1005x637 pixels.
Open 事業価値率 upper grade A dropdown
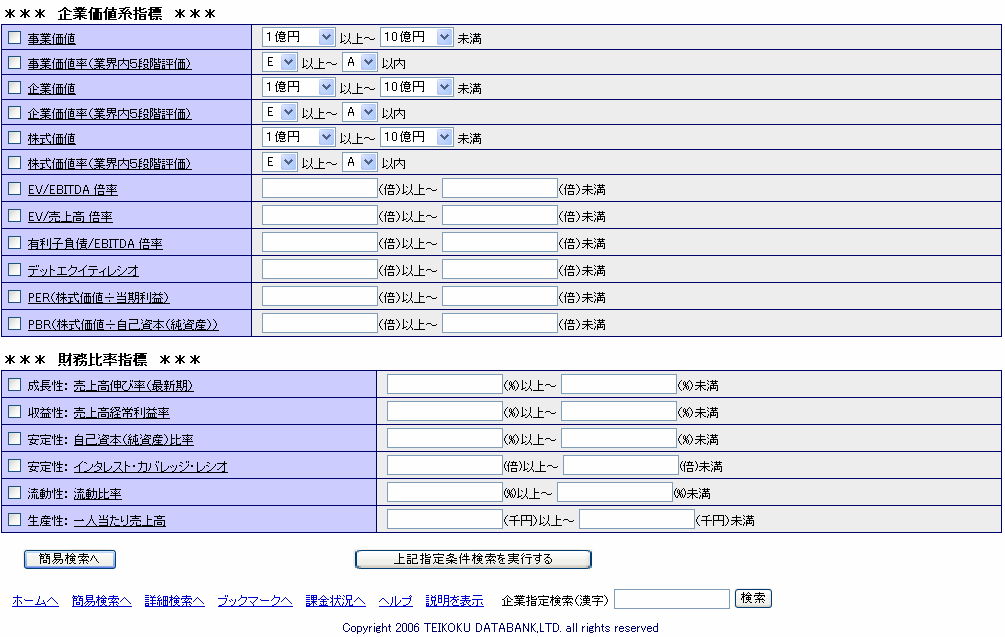tap(359, 62)
